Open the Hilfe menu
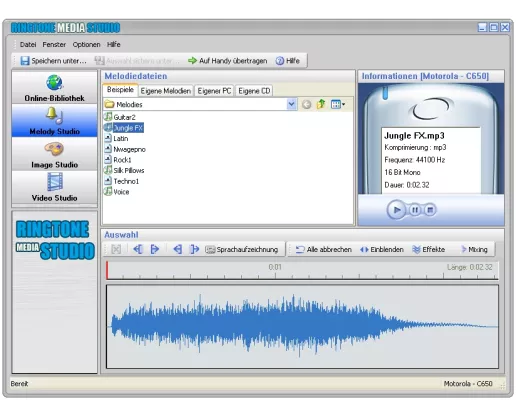 click(x=114, y=44)
